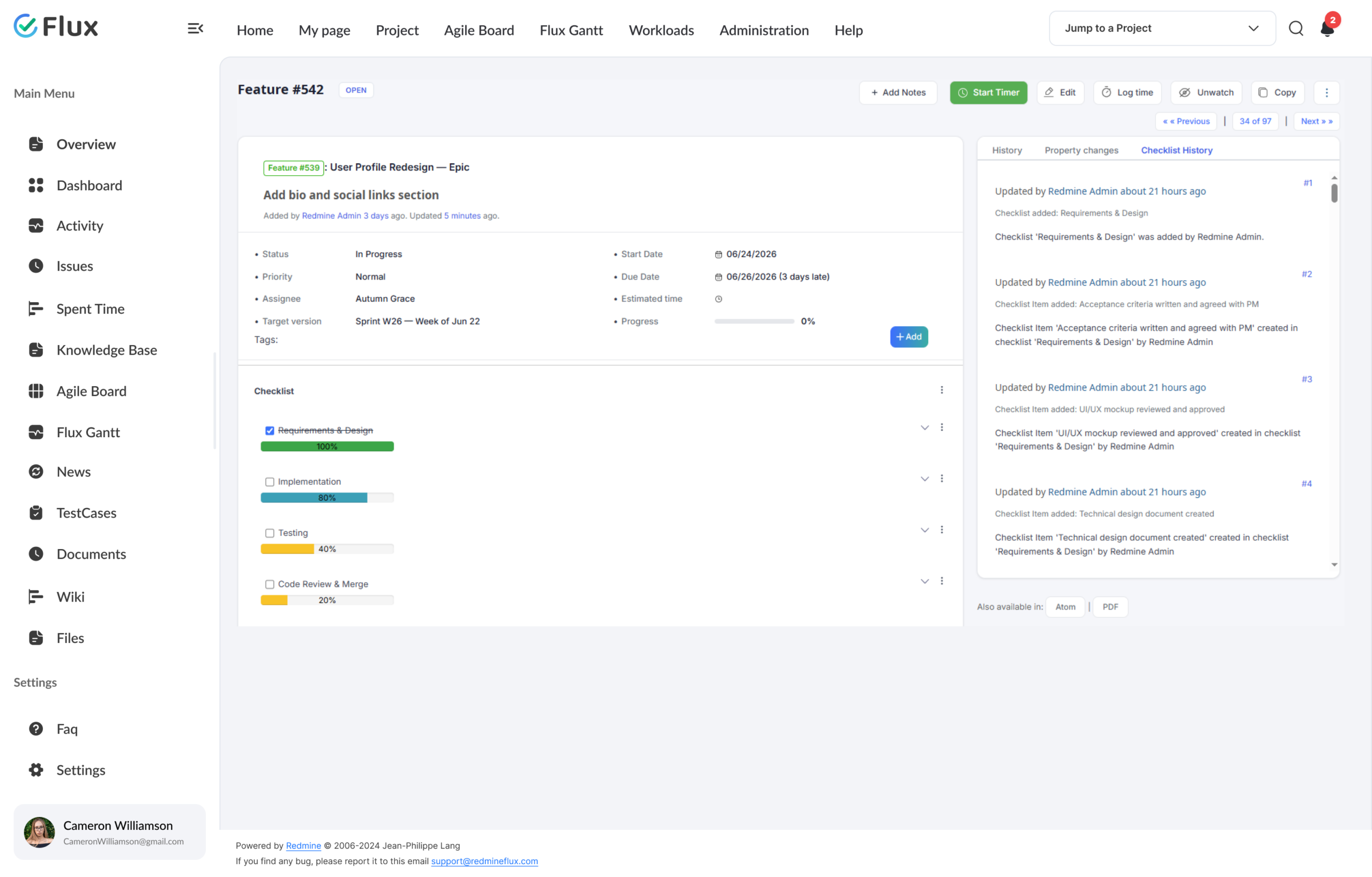Collapse the sidebar with the hamburger icon

point(196,28)
